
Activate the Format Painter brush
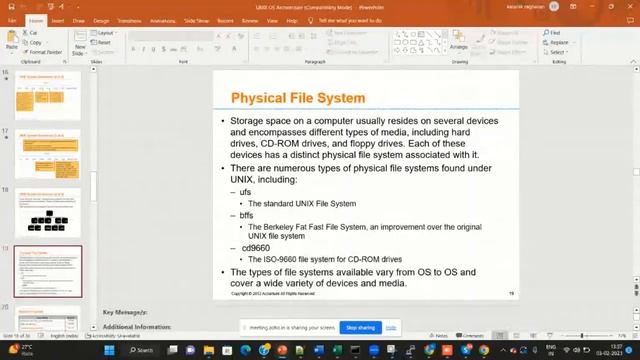42,52
